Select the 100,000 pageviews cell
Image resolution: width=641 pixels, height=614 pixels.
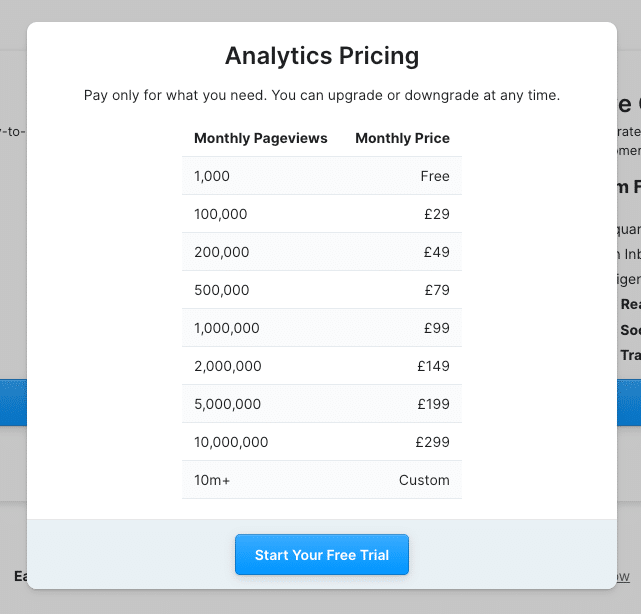coord(220,214)
